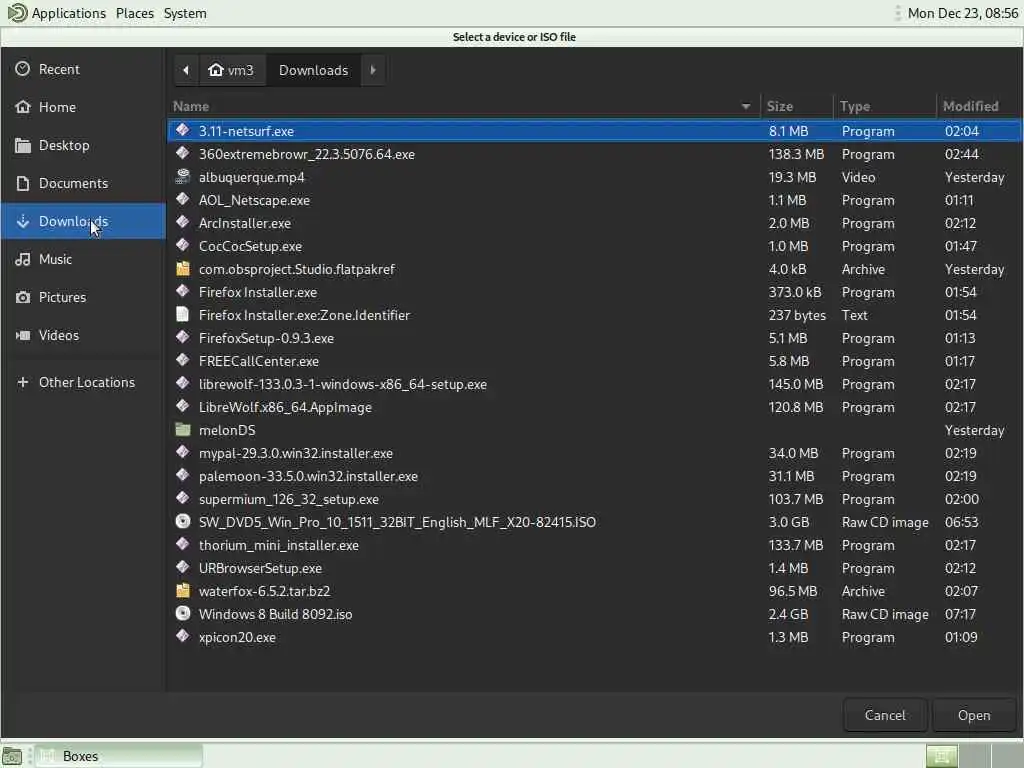This screenshot has width=1024, height=768.
Task: Click the 237 bytes size cell
Action: tap(797, 315)
